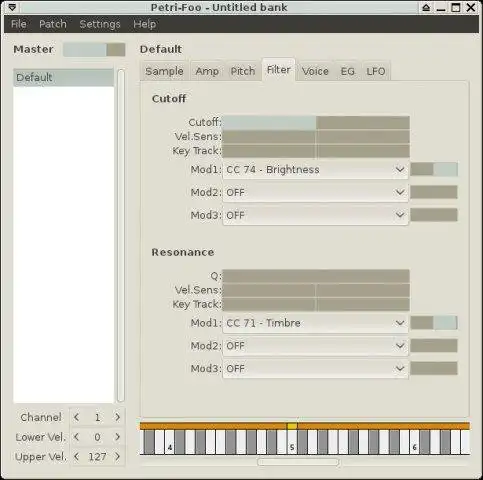Screen dimensions: 483x480
Task: Adjust Cutoff Mod2 amount slider
Action: click(434, 192)
